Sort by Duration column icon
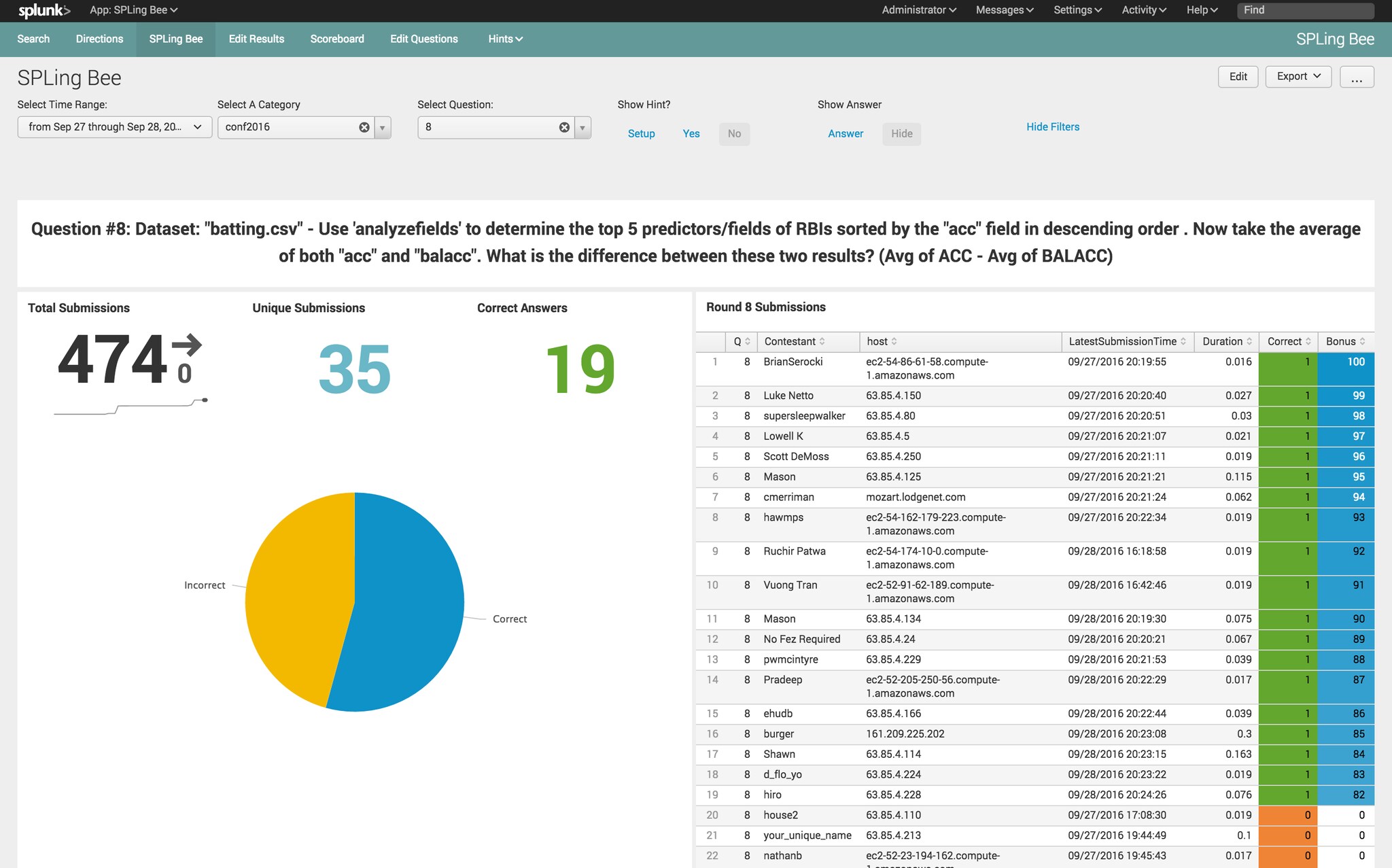The height and width of the screenshot is (868, 1392). [1249, 342]
